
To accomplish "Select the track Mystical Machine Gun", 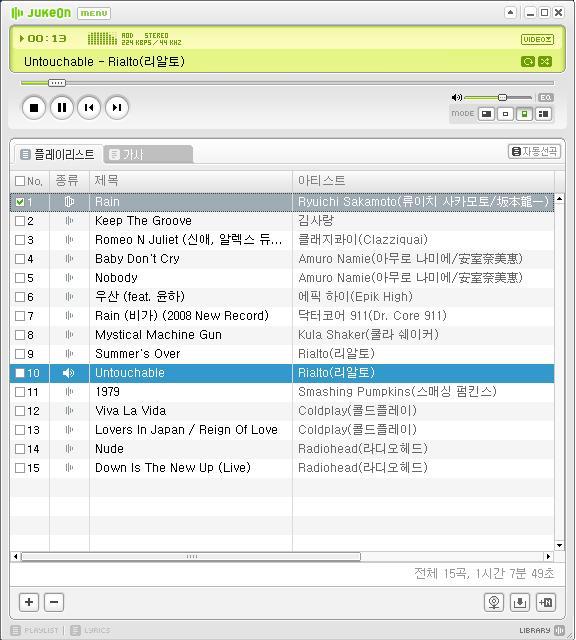I will click(x=158, y=335).
